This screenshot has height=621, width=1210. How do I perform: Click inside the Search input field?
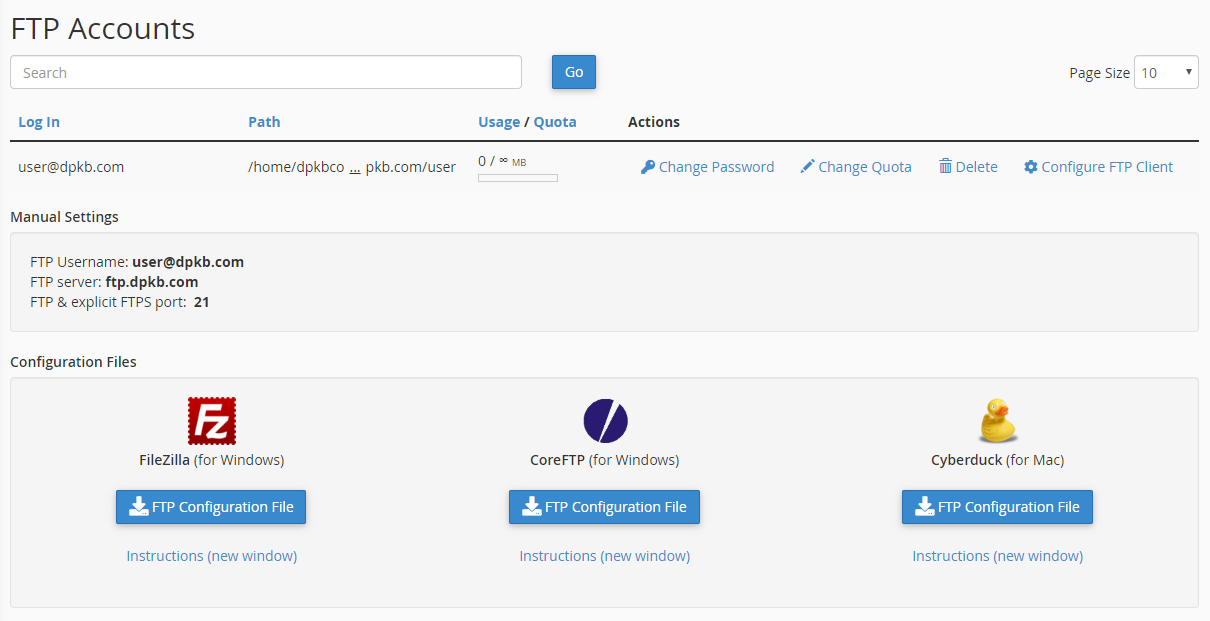click(265, 72)
